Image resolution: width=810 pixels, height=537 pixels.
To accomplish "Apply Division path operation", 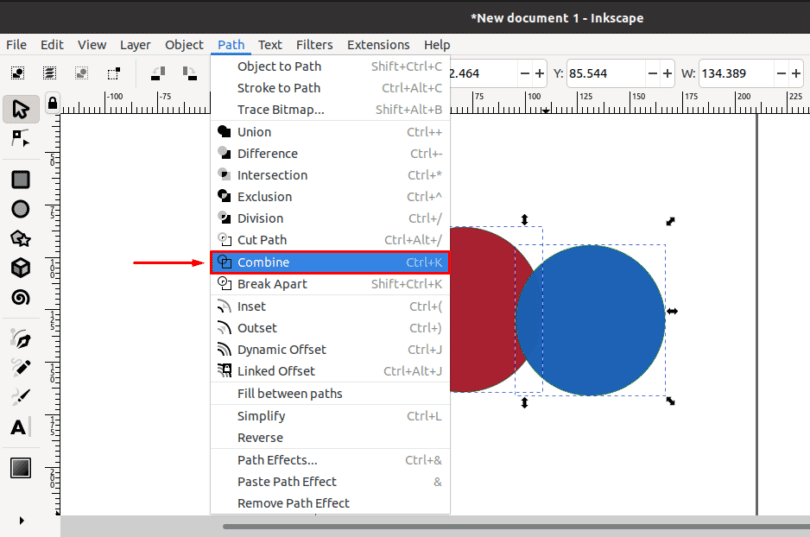I will click(330, 219).
